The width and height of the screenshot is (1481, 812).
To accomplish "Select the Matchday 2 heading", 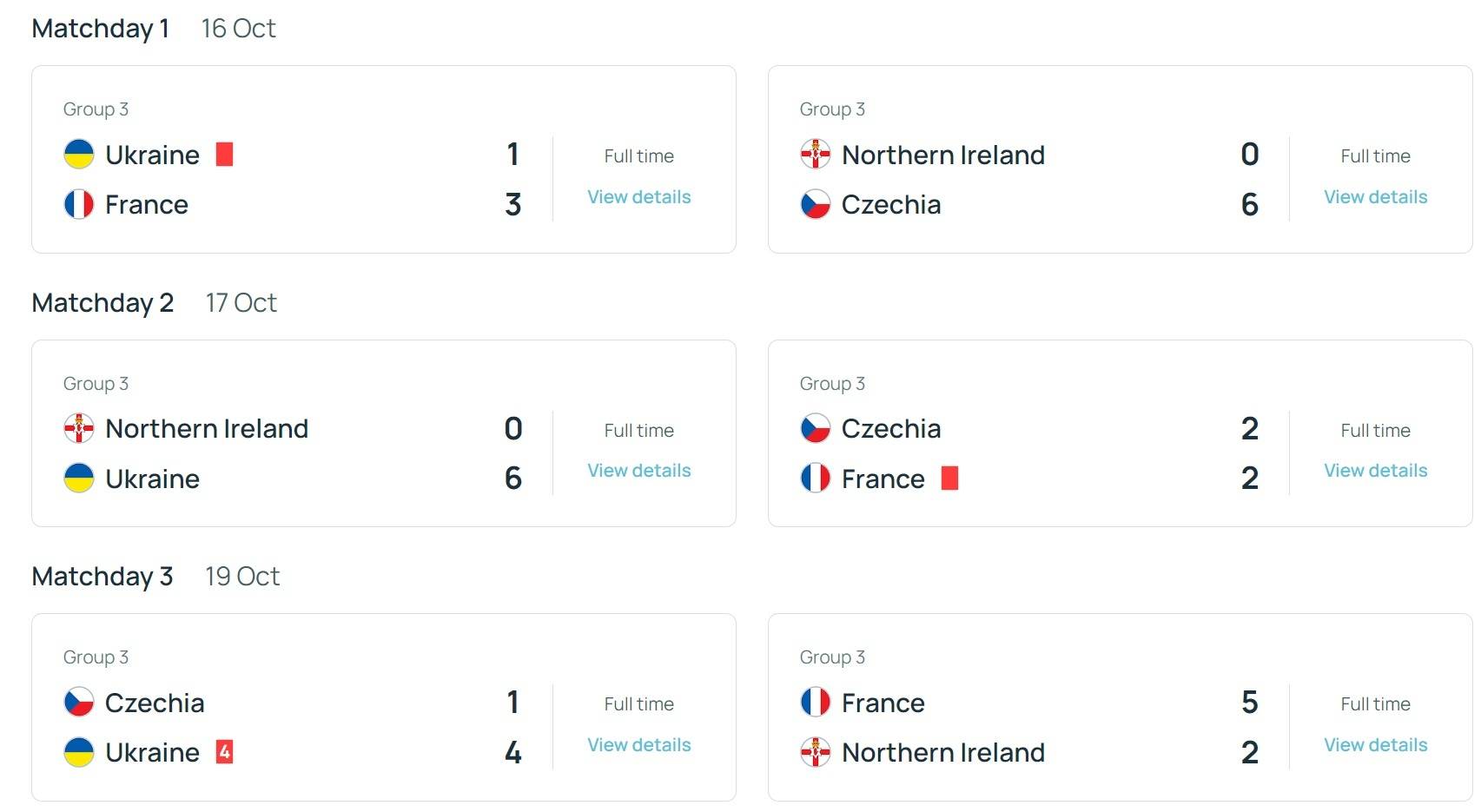I will coord(103,302).
